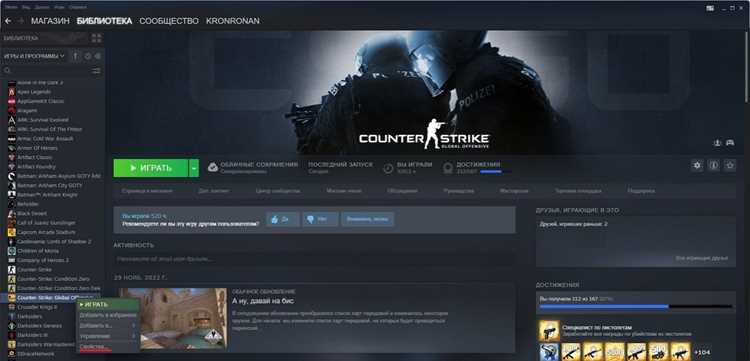This screenshot has height=361, width=750.
Task: Open the store page link
Action: pos(147,191)
